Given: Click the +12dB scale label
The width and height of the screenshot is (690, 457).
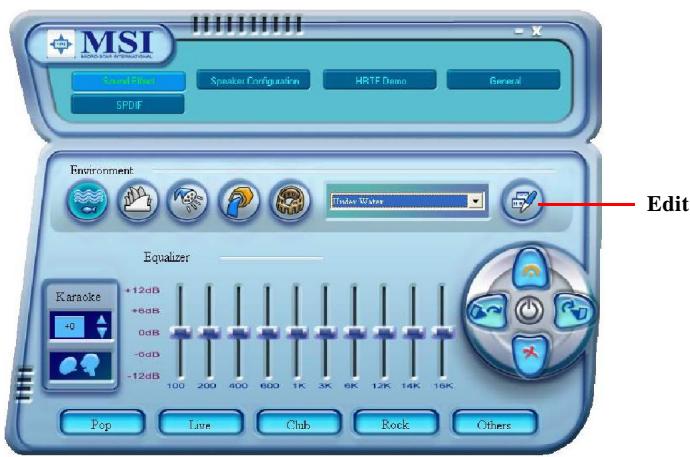Looking at the screenshot, I should coord(143,290).
